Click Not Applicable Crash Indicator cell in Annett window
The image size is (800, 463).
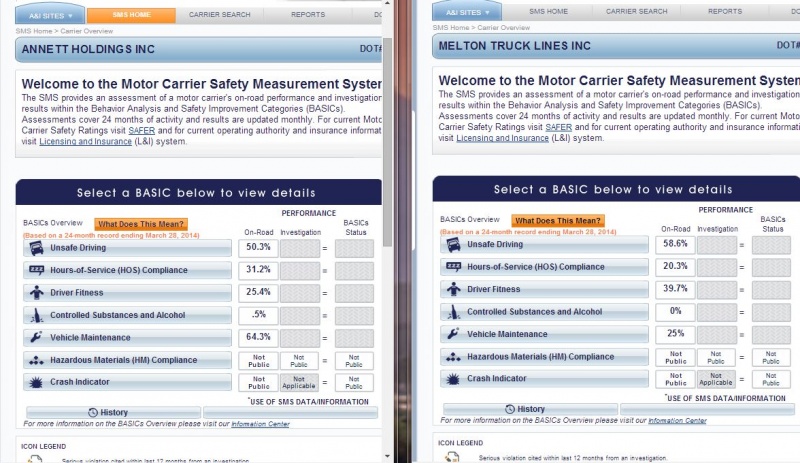(299, 383)
